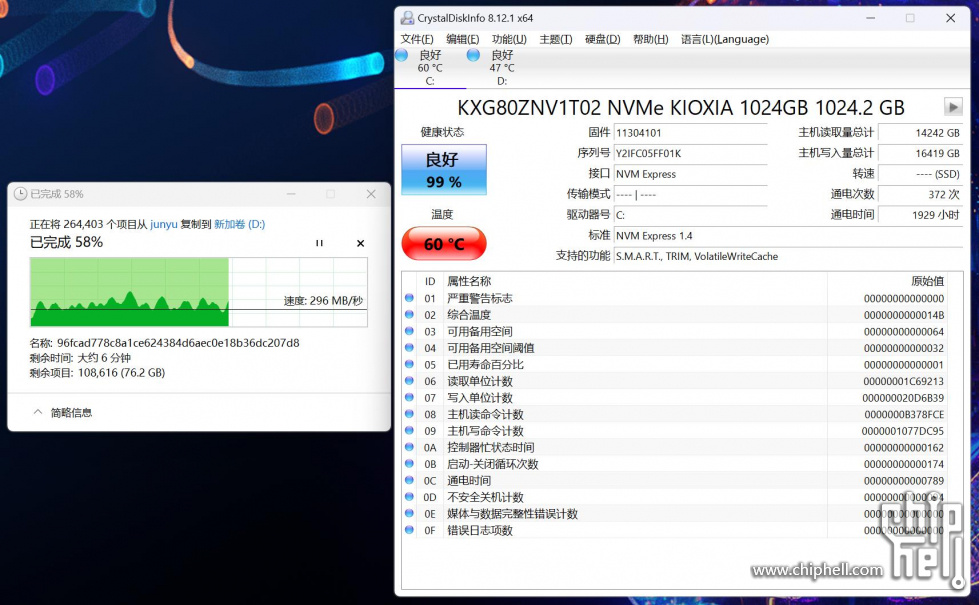The height and width of the screenshot is (605, 979).
Task: Select the C: drive tab at 60 °C
Action: pyautogui.click(x=430, y=67)
